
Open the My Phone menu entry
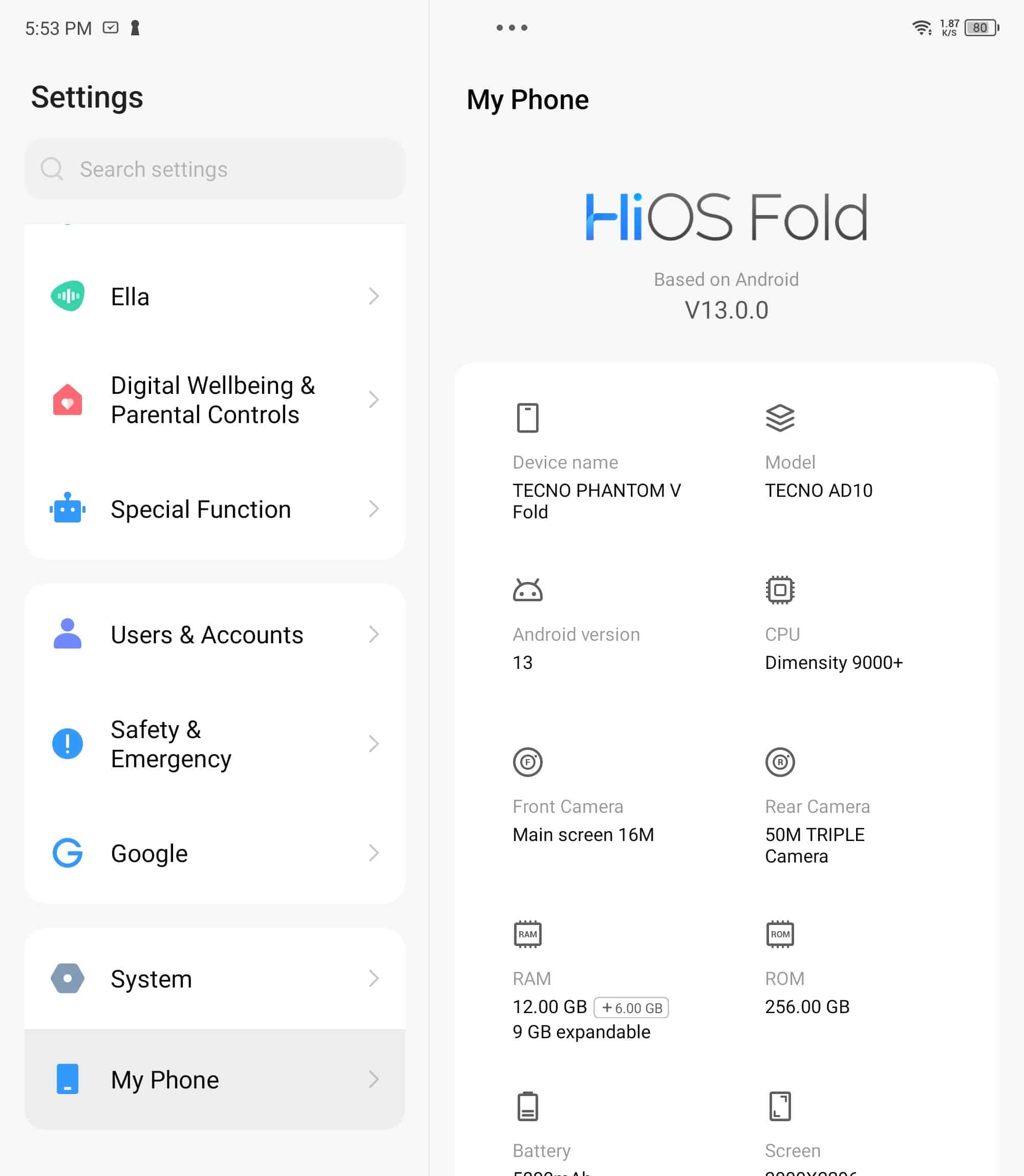tap(215, 1079)
